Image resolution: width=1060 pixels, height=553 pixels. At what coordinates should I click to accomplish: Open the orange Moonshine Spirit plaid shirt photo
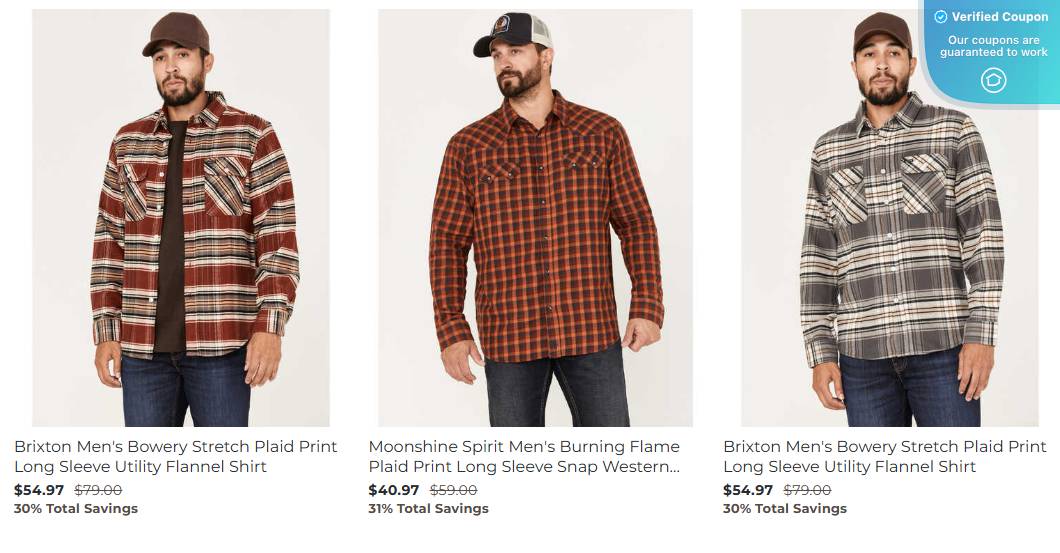535,218
